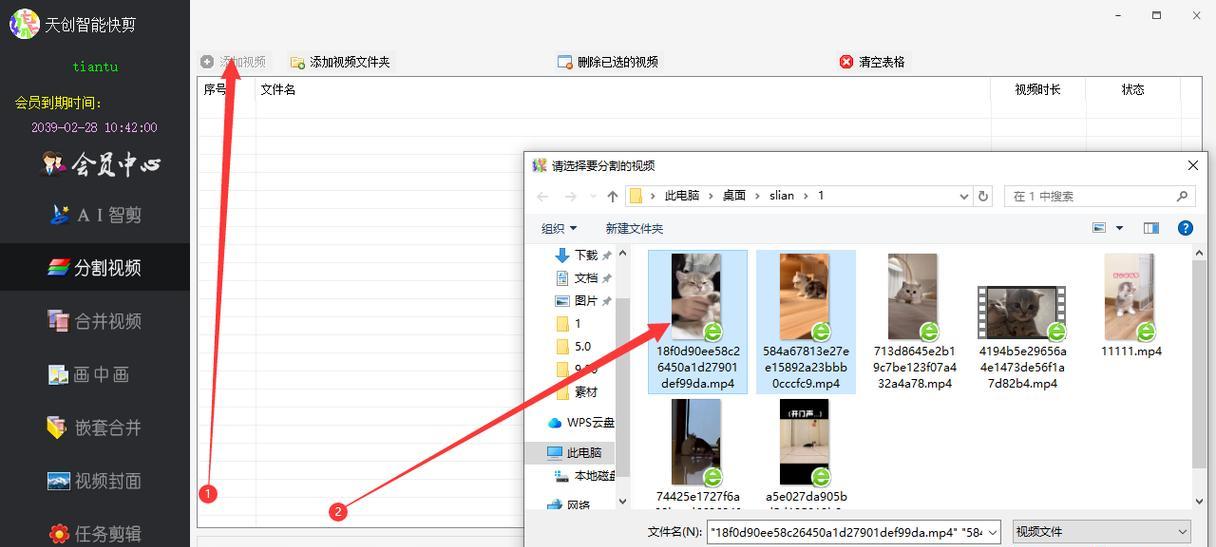This screenshot has width=1216, height=547.
Task: Open the 视频文件 file type dropdown
Action: coord(1103,532)
